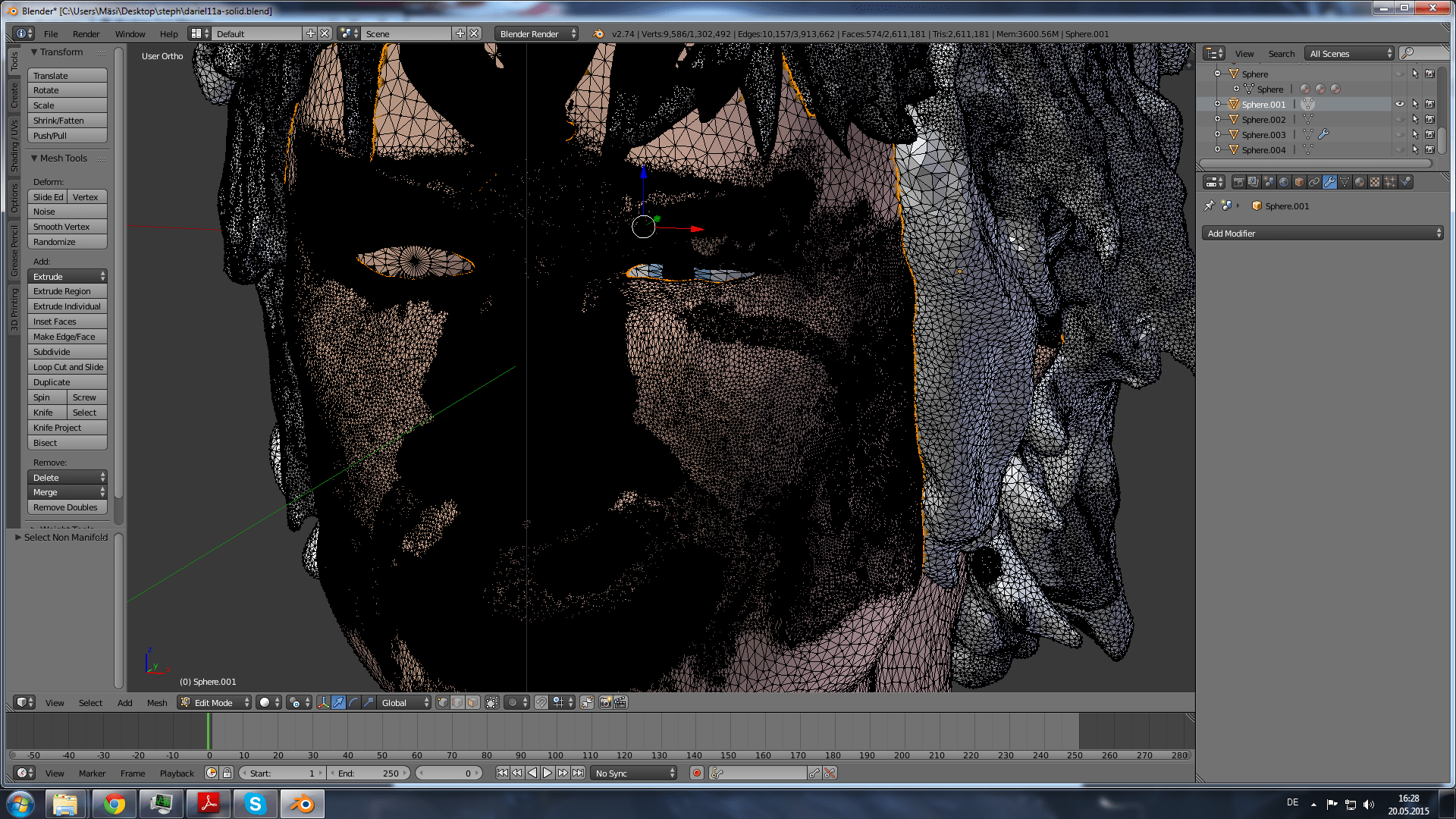Open the Object properties cube tab
The image size is (1456, 819).
tap(1298, 182)
